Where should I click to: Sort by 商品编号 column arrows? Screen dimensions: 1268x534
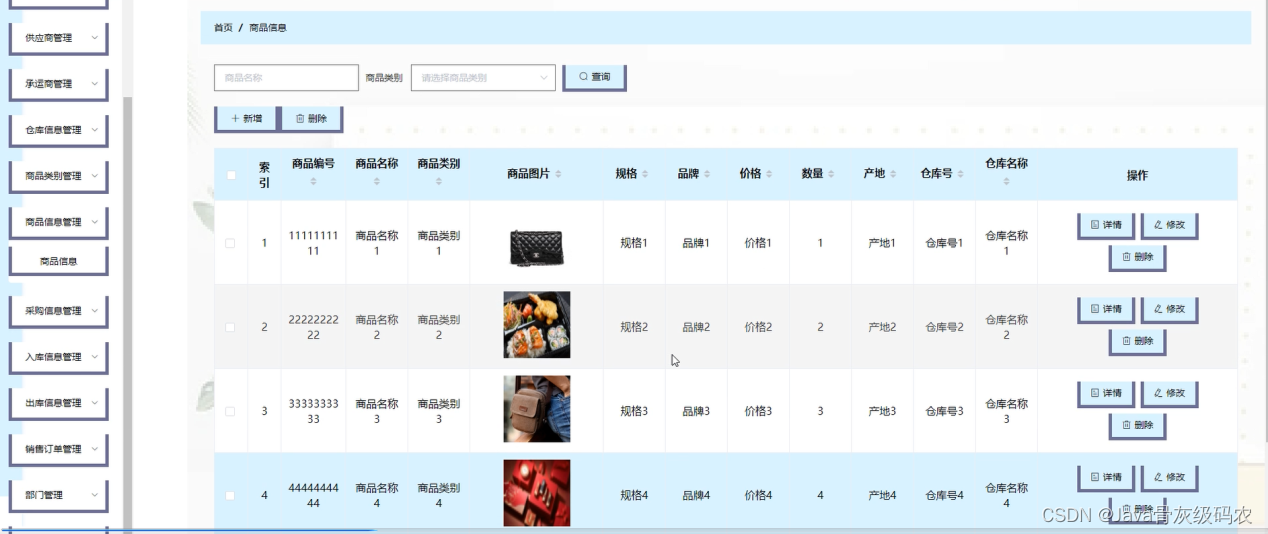click(x=313, y=182)
